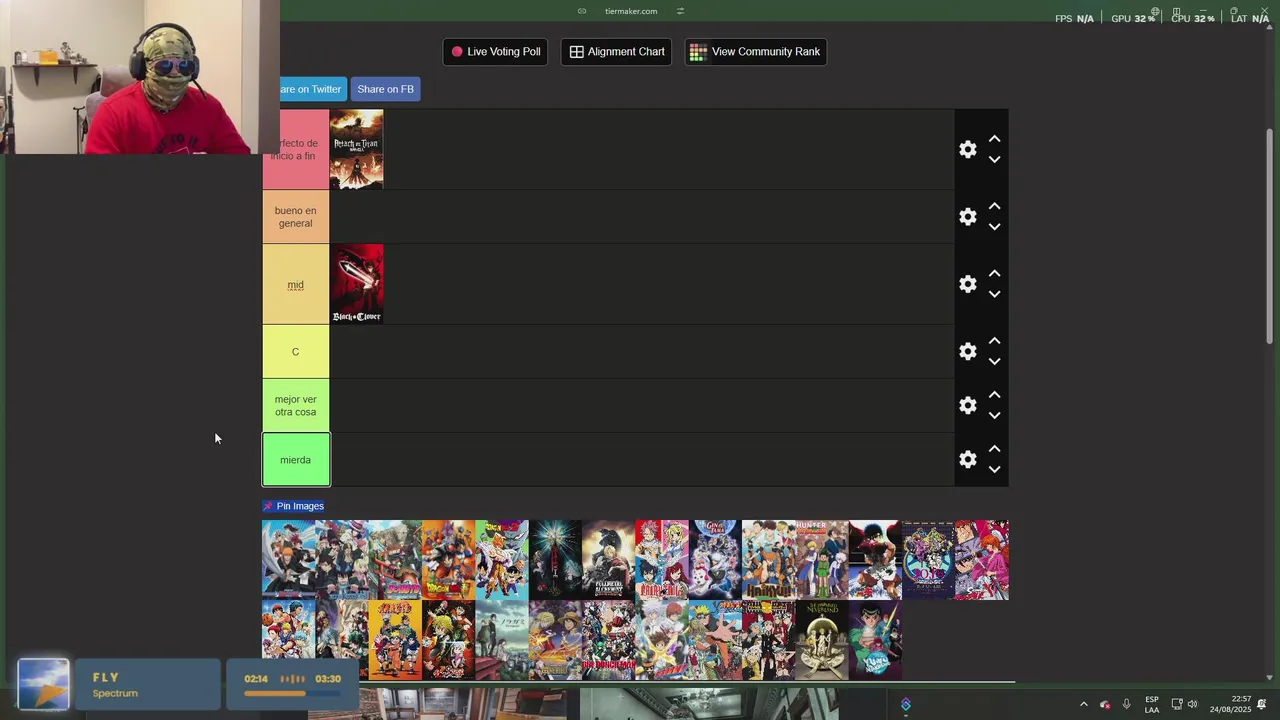Pick the Naruto Shippuden poster
The height and width of the screenshot is (720, 1280).
[715, 640]
